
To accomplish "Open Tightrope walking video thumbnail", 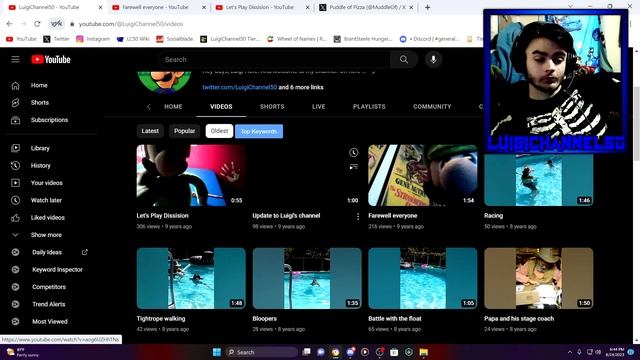I will 191,278.
